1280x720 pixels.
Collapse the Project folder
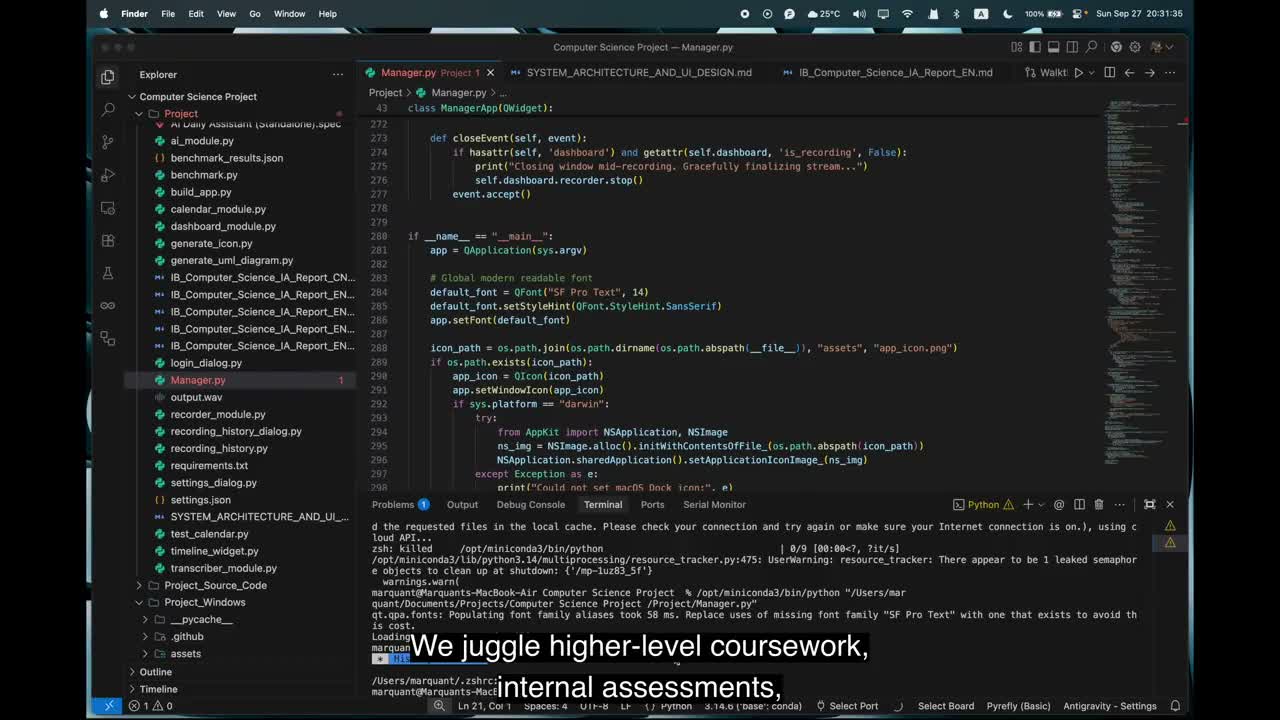point(139,114)
